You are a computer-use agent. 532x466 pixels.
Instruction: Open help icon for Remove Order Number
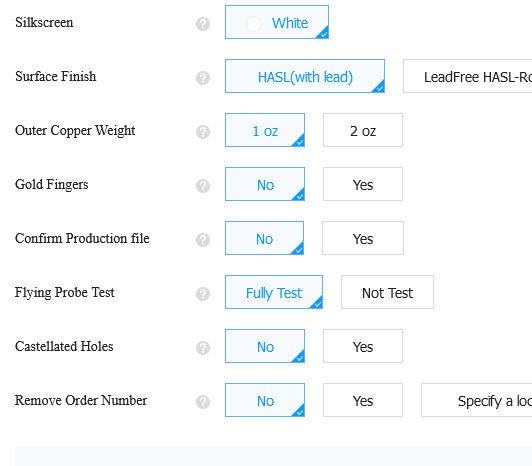coord(203,402)
